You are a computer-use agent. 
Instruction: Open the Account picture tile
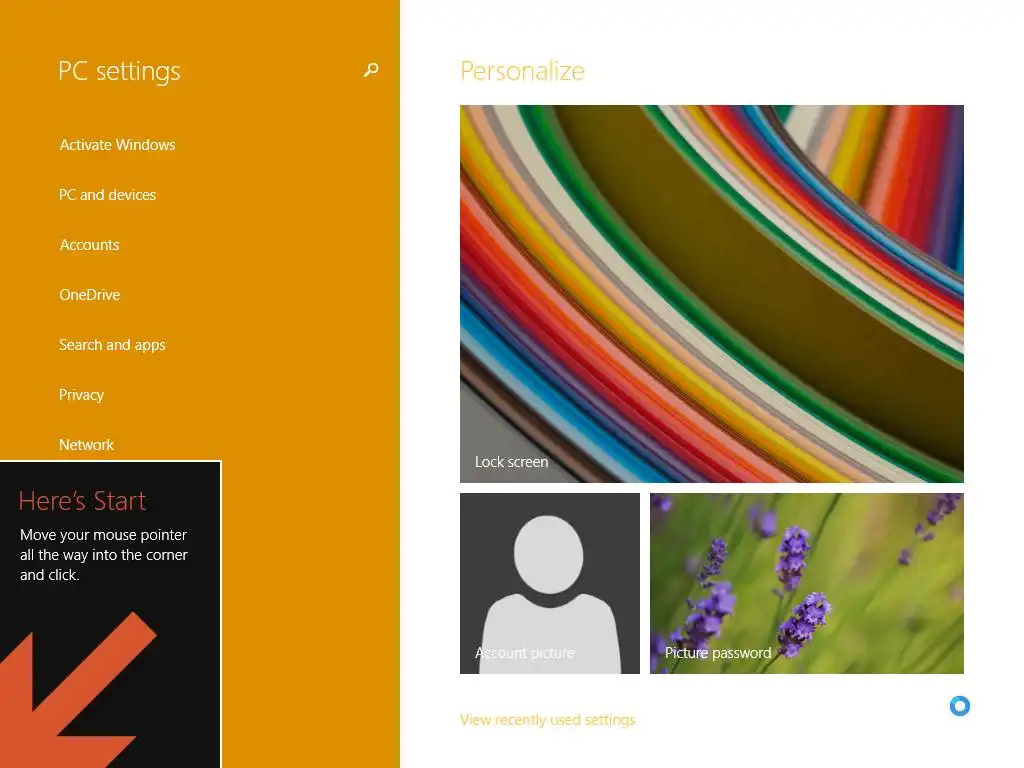coord(550,583)
